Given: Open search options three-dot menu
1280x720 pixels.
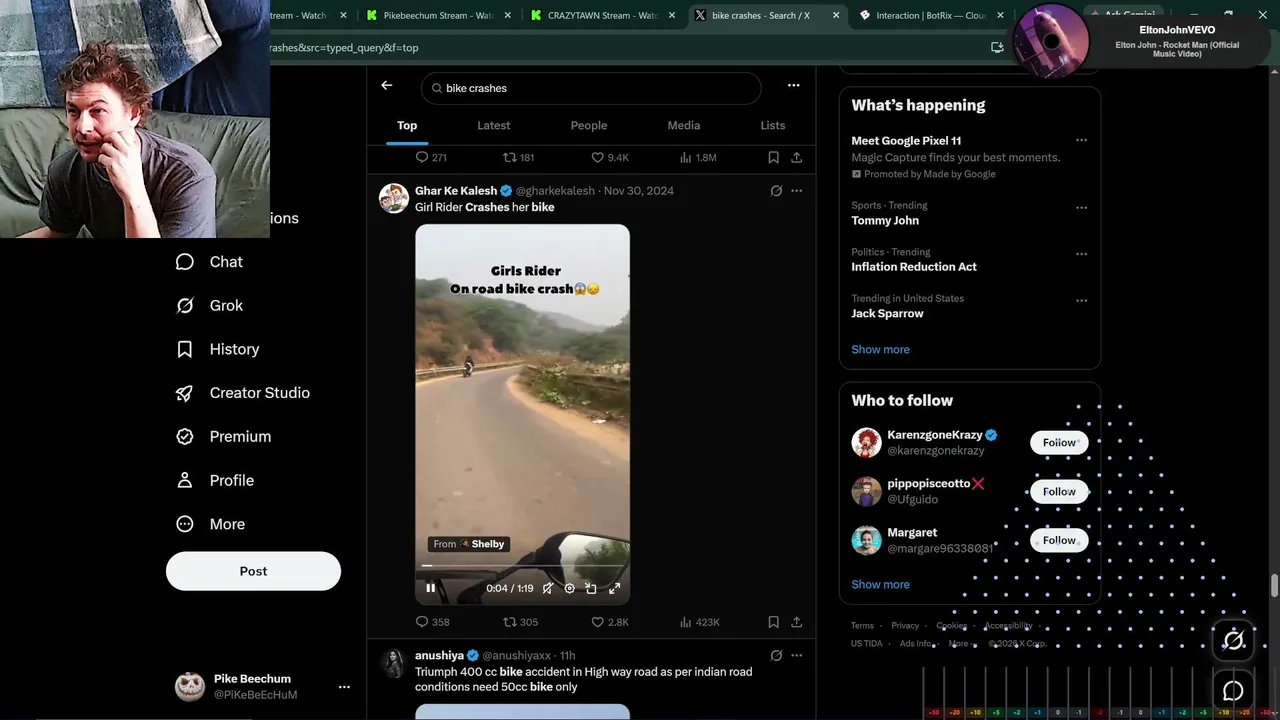Looking at the screenshot, I should pos(793,86).
